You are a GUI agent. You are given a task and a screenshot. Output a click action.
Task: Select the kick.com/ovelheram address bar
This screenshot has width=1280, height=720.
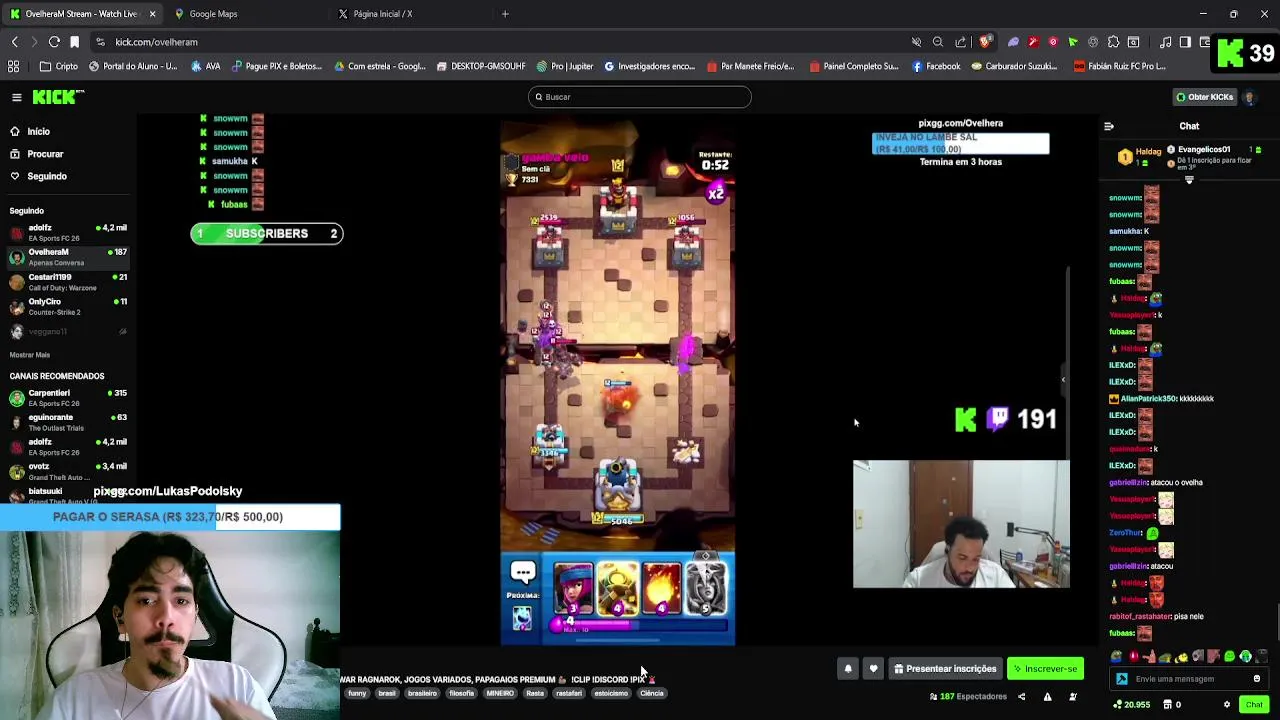500,42
